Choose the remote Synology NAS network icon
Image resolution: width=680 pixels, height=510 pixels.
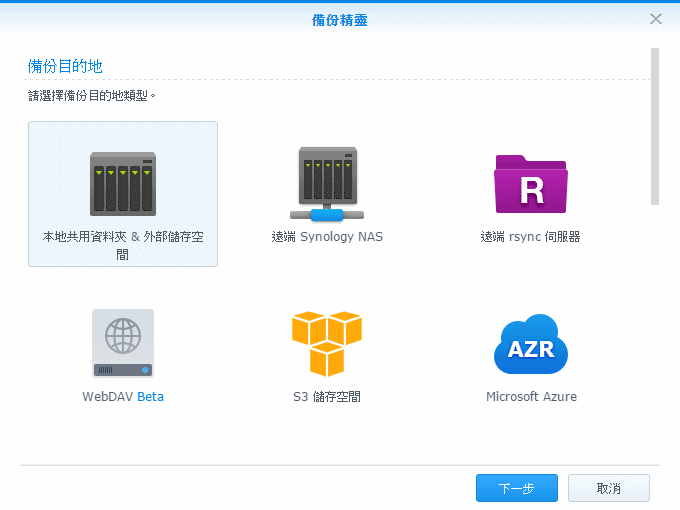(x=327, y=184)
